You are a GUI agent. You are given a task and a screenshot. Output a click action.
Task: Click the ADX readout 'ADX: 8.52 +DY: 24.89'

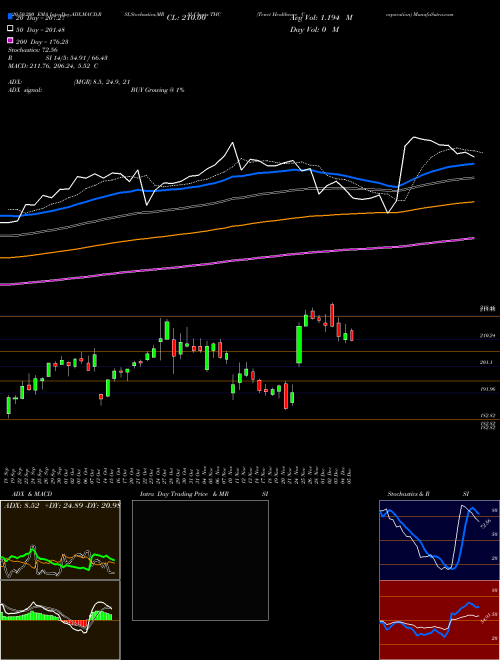click(44, 506)
